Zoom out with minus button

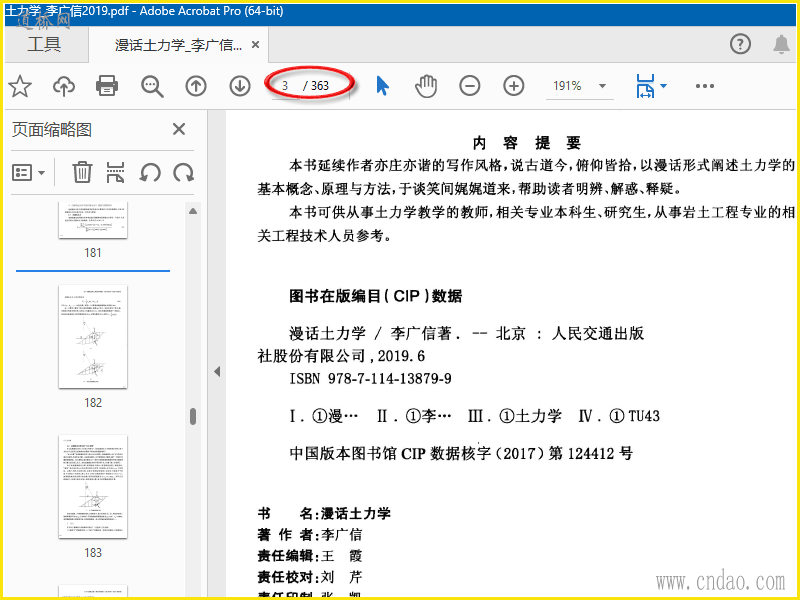tap(469, 86)
